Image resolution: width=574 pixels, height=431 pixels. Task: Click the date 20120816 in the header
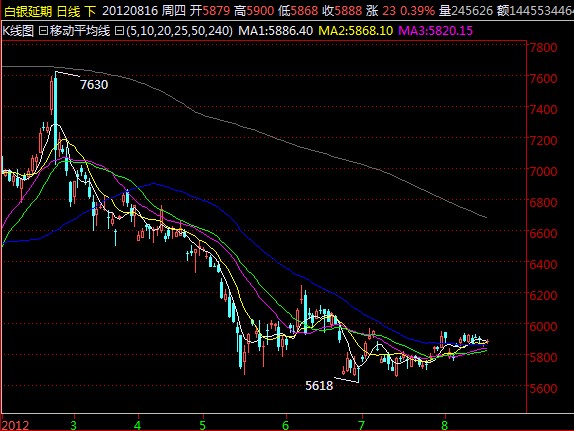point(129,11)
